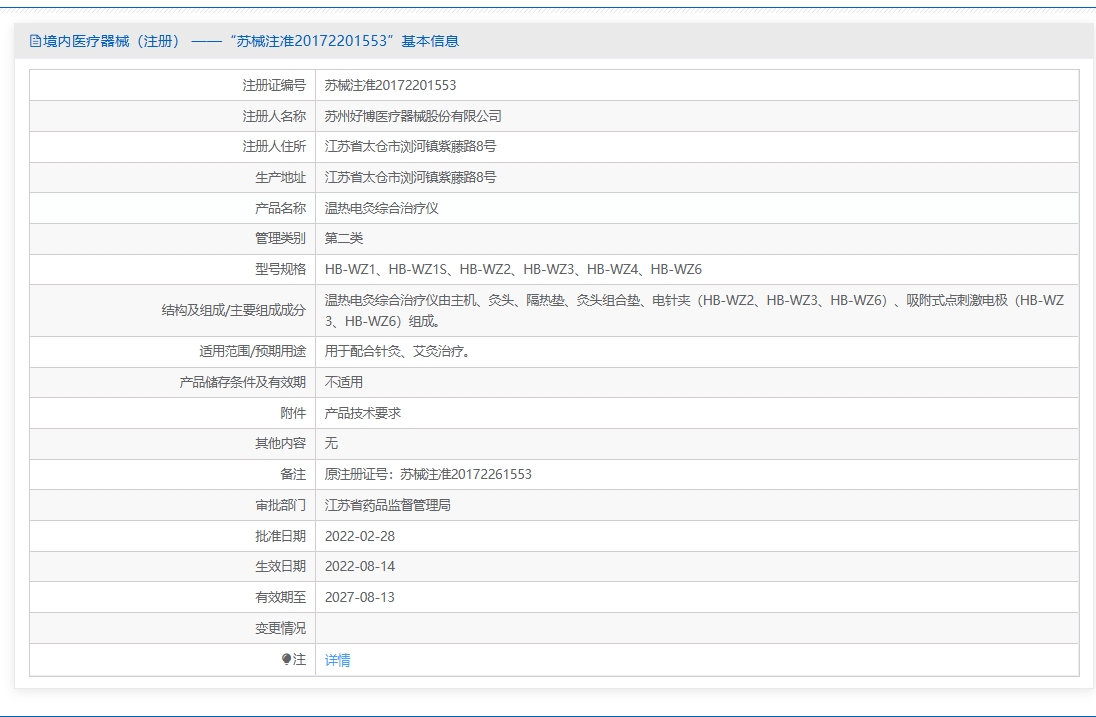
Task: Select product name 温热电灸综合治疗仪
Action: pos(382,208)
